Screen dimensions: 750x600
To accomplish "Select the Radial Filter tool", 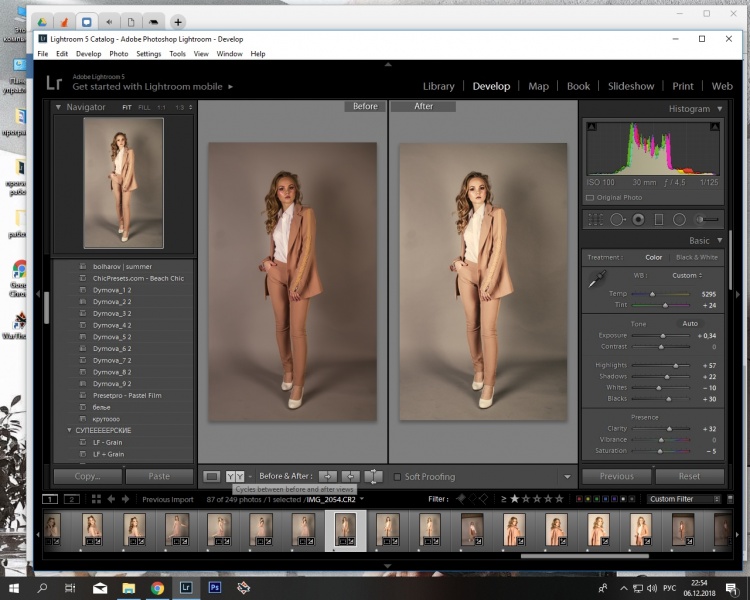I will coord(679,220).
